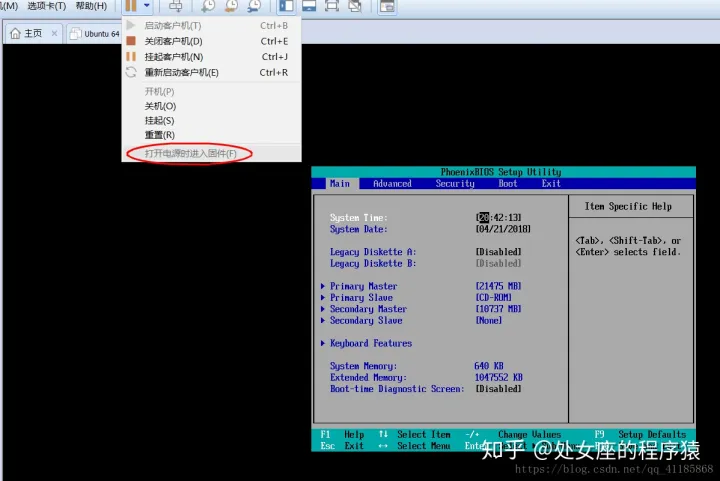Click the orange pause (suspend) toolbar icon

[131, 6]
